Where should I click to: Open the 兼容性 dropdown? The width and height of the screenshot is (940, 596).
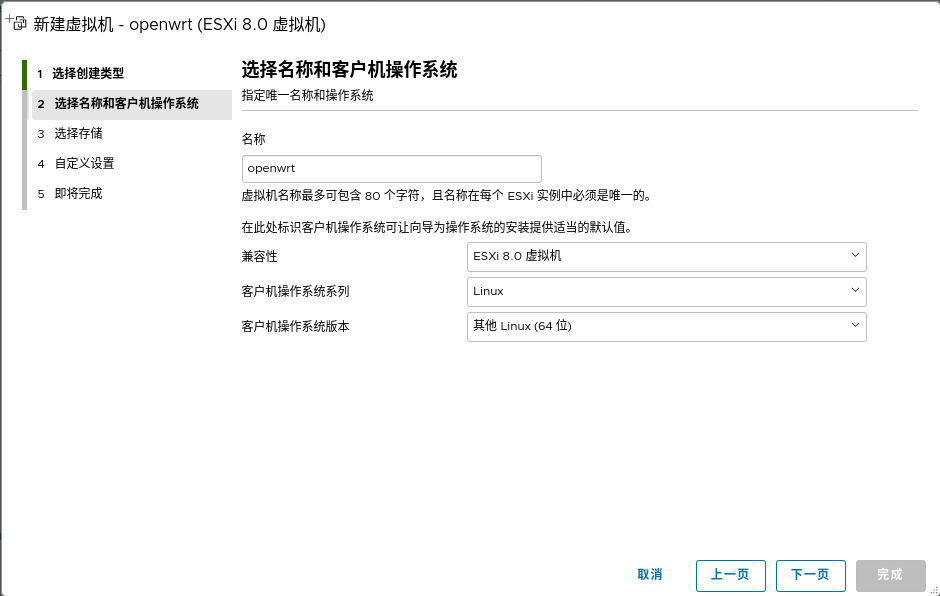point(667,257)
